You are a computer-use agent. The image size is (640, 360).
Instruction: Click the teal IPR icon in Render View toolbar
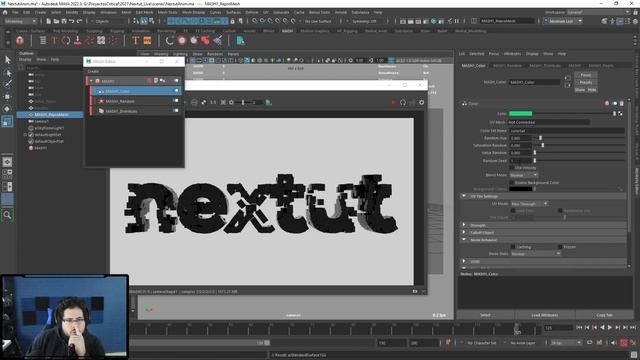269,102
